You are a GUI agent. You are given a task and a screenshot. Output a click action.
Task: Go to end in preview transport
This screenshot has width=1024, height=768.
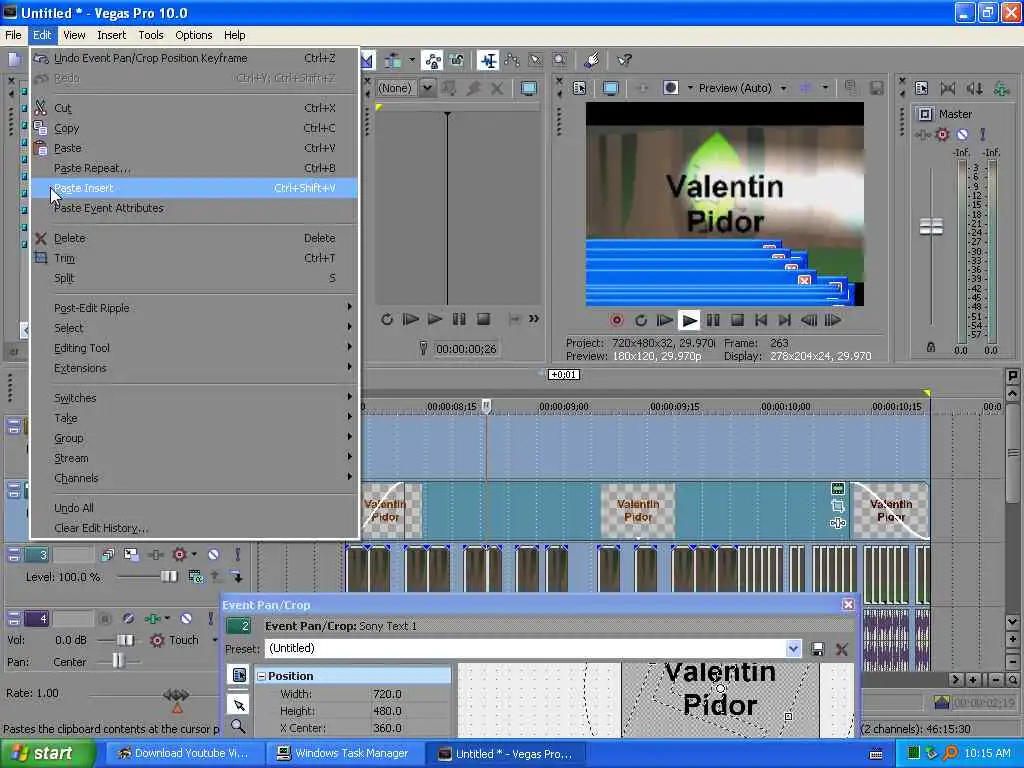pyautogui.click(x=784, y=320)
